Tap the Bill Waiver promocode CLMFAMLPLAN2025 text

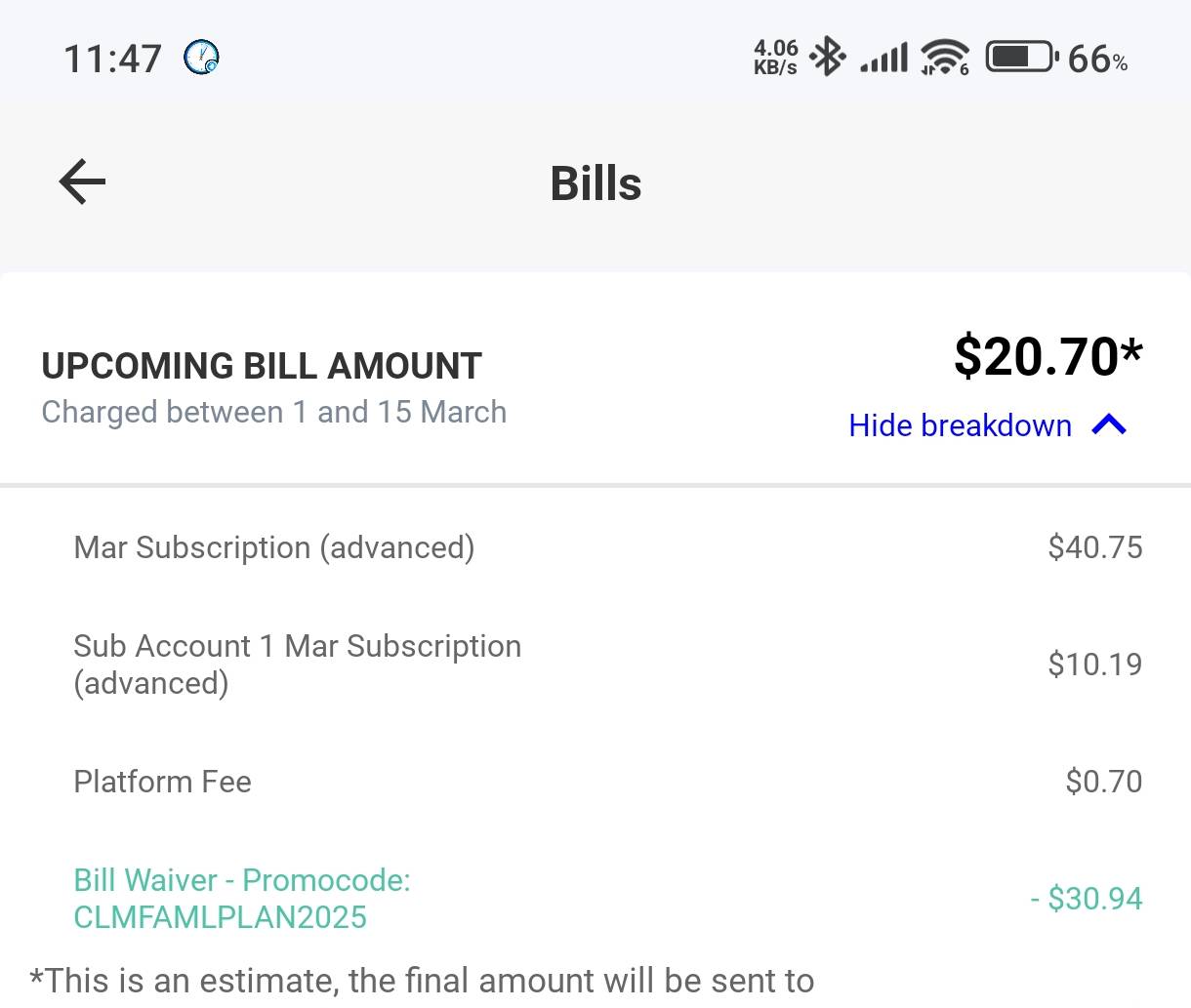click(241, 898)
